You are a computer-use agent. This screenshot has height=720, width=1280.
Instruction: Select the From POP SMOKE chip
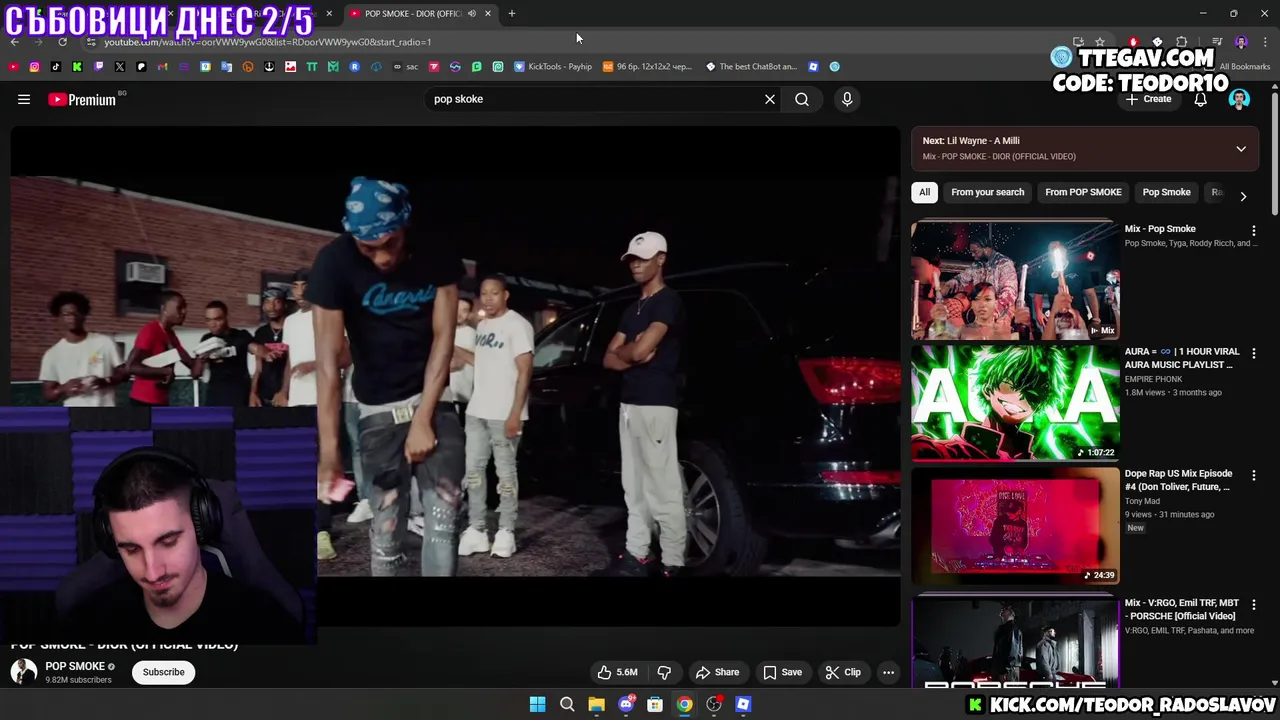point(1083,192)
